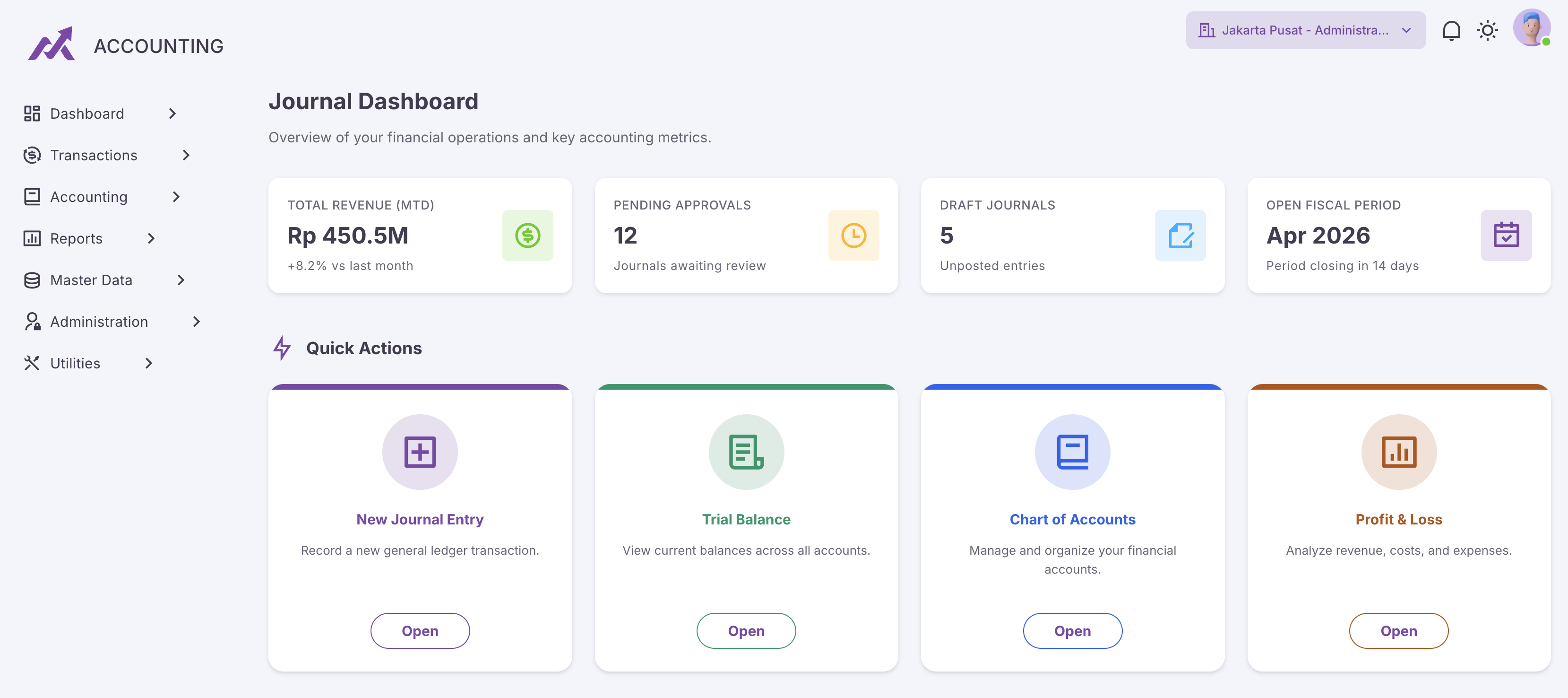Click 'Period closing in 14 days' text
The height and width of the screenshot is (698, 1568).
click(x=1342, y=266)
